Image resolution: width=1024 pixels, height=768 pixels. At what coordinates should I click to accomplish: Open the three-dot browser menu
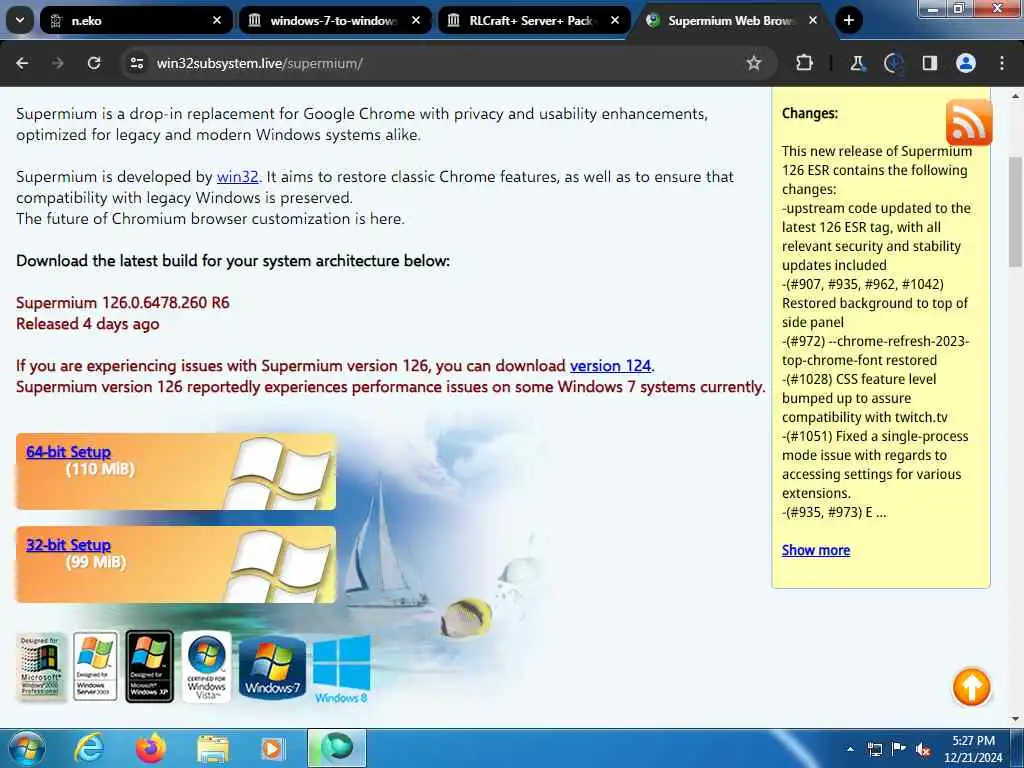click(1002, 63)
